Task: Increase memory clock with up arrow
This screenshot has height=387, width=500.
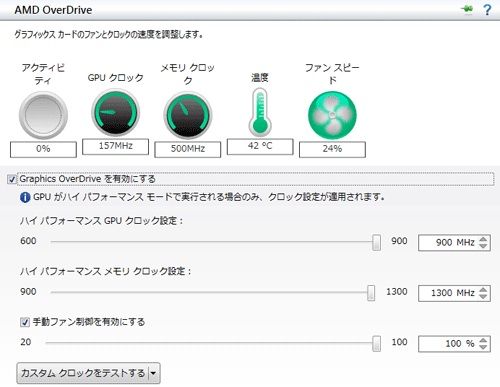Action: (x=483, y=289)
